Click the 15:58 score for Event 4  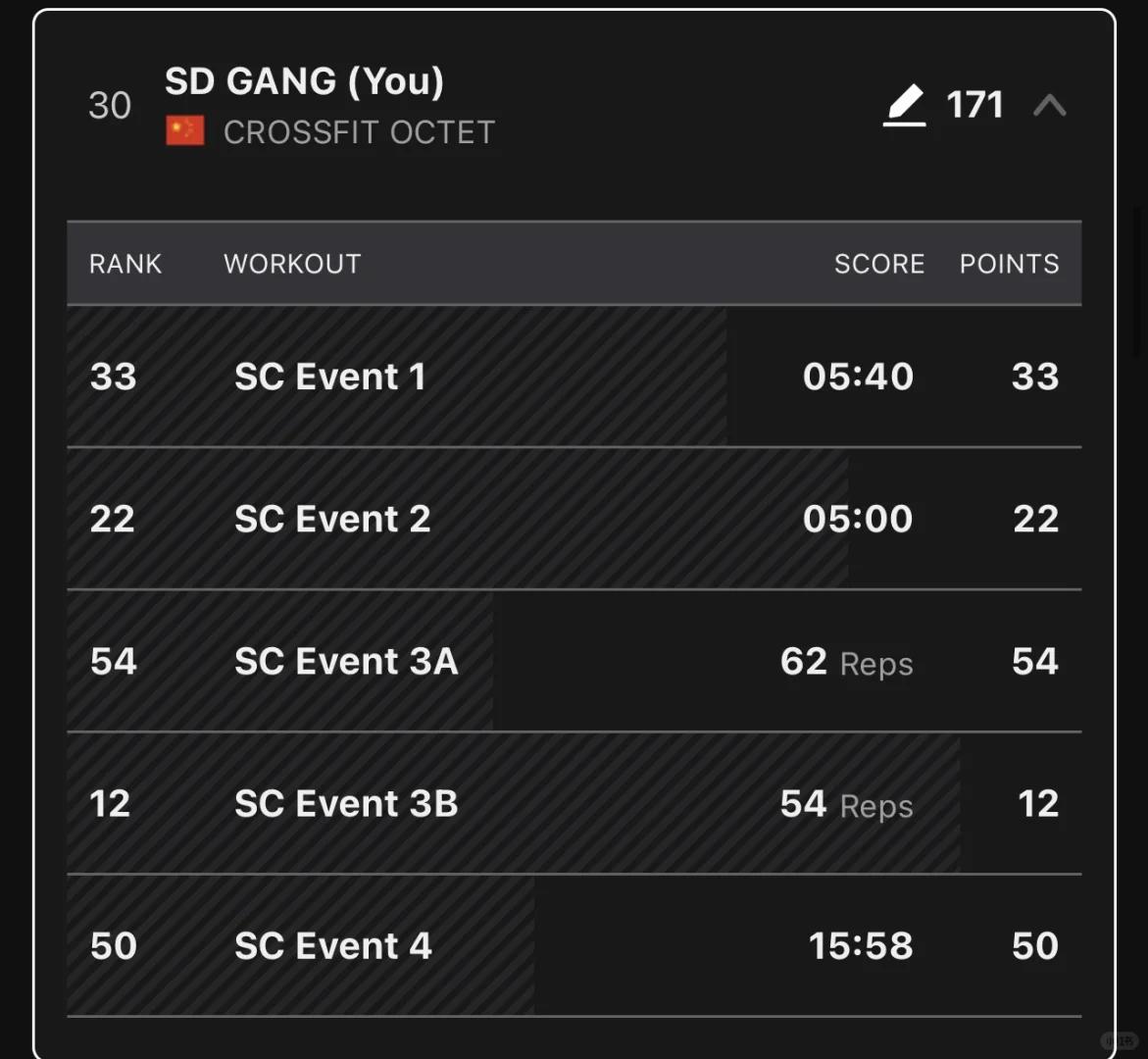(861, 945)
